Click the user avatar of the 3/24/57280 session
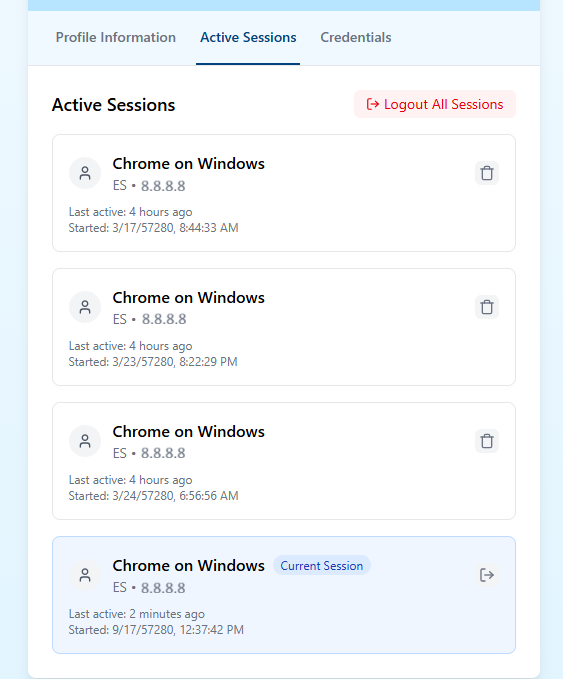The height and width of the screenshot is (679, 563). (x=85, y=441)
